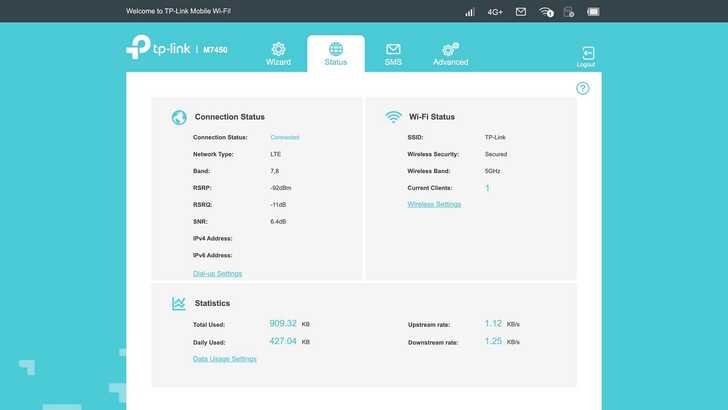Click the -92dBm RSRP value
Viewport: 728px width, 410px height.
(x=280, y=188)
